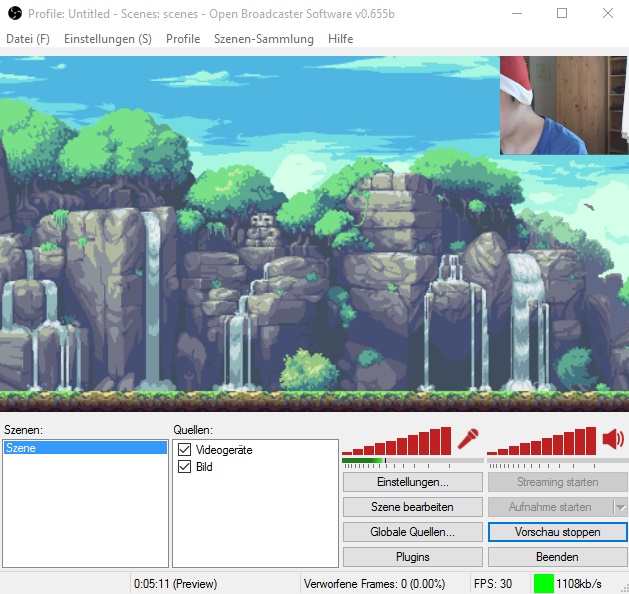The height and width of the screenshot is (594, 629).
Task: Open the Hilfe menu
Action: (341, 39)
